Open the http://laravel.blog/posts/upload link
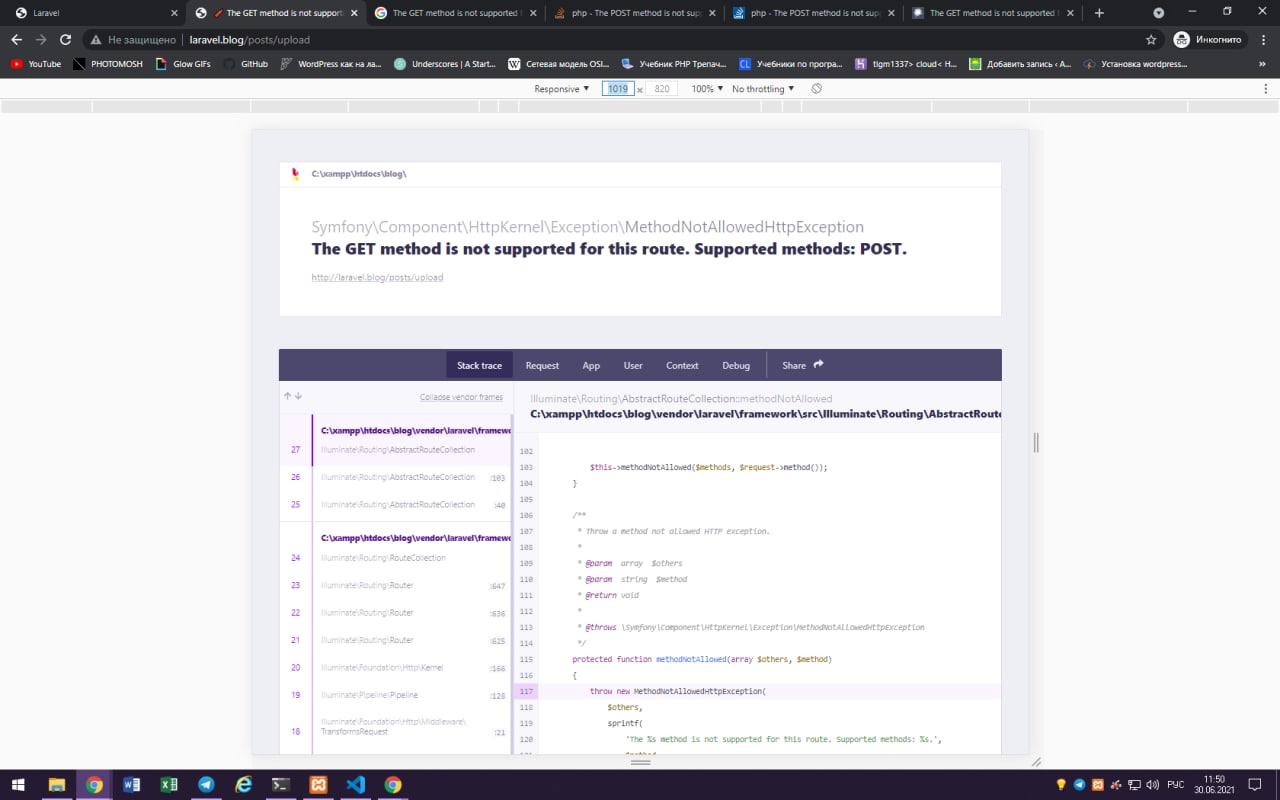 [x=377, y=277]
